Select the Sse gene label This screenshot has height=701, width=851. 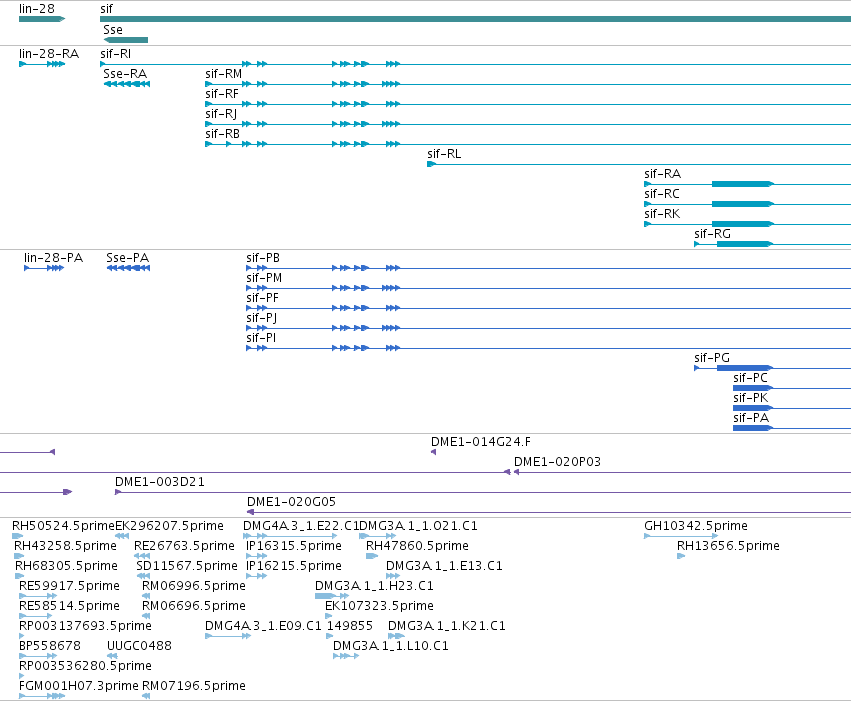pyautogui.click(x=113, y=30)
